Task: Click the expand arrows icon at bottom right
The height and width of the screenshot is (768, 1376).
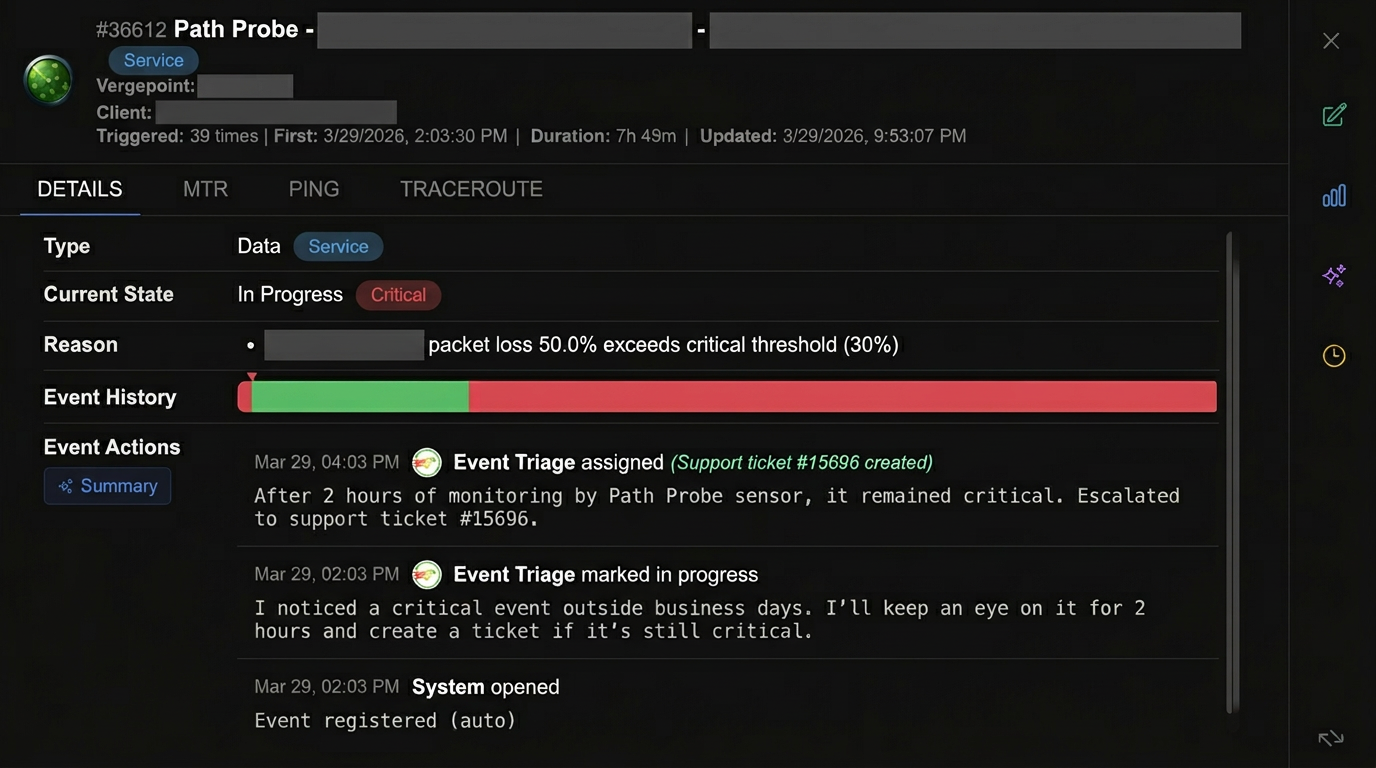Action: tap(1330, 738)
